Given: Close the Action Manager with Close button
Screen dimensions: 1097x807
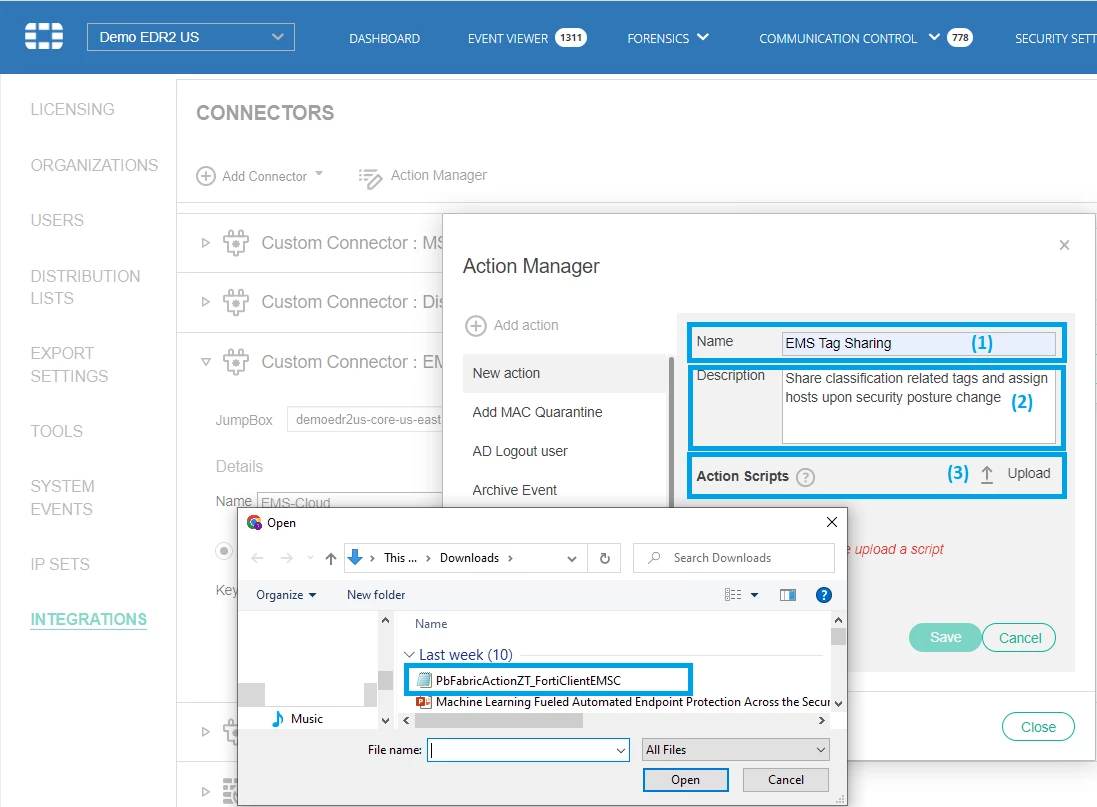Looking at the screenshot, I should [x=1038, y=727].
